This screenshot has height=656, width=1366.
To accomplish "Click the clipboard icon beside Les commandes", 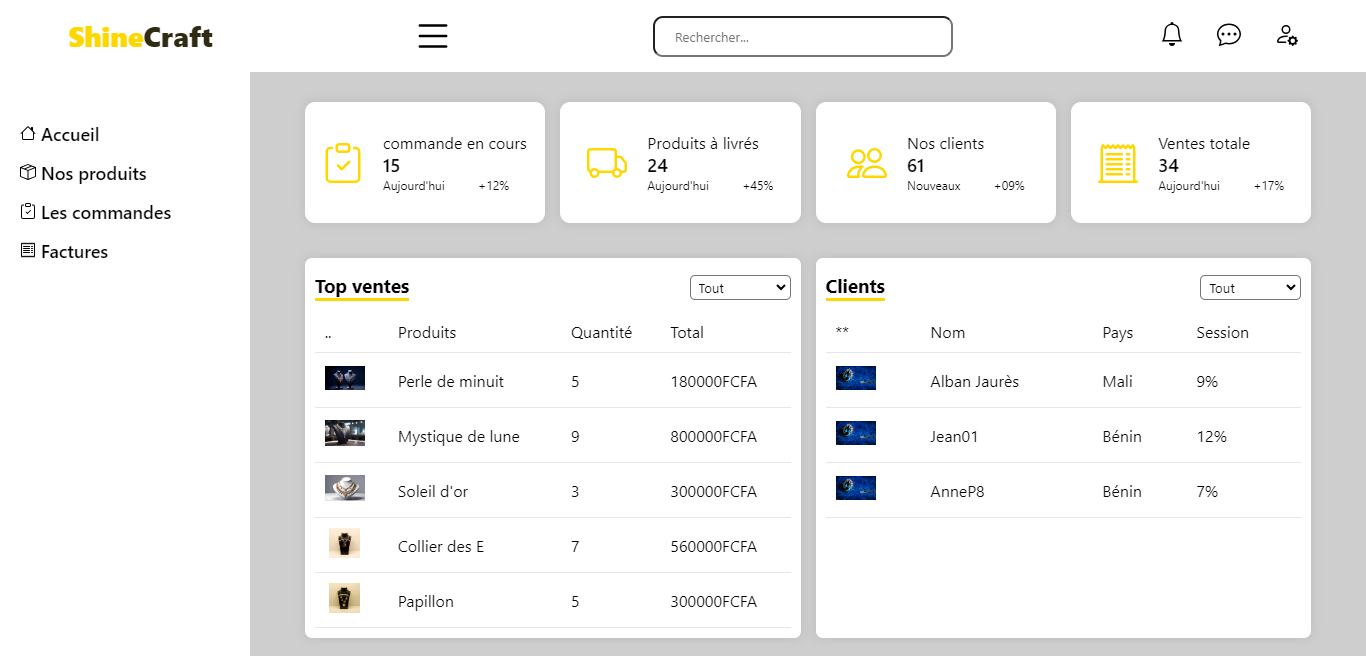I will click(28, 211).
